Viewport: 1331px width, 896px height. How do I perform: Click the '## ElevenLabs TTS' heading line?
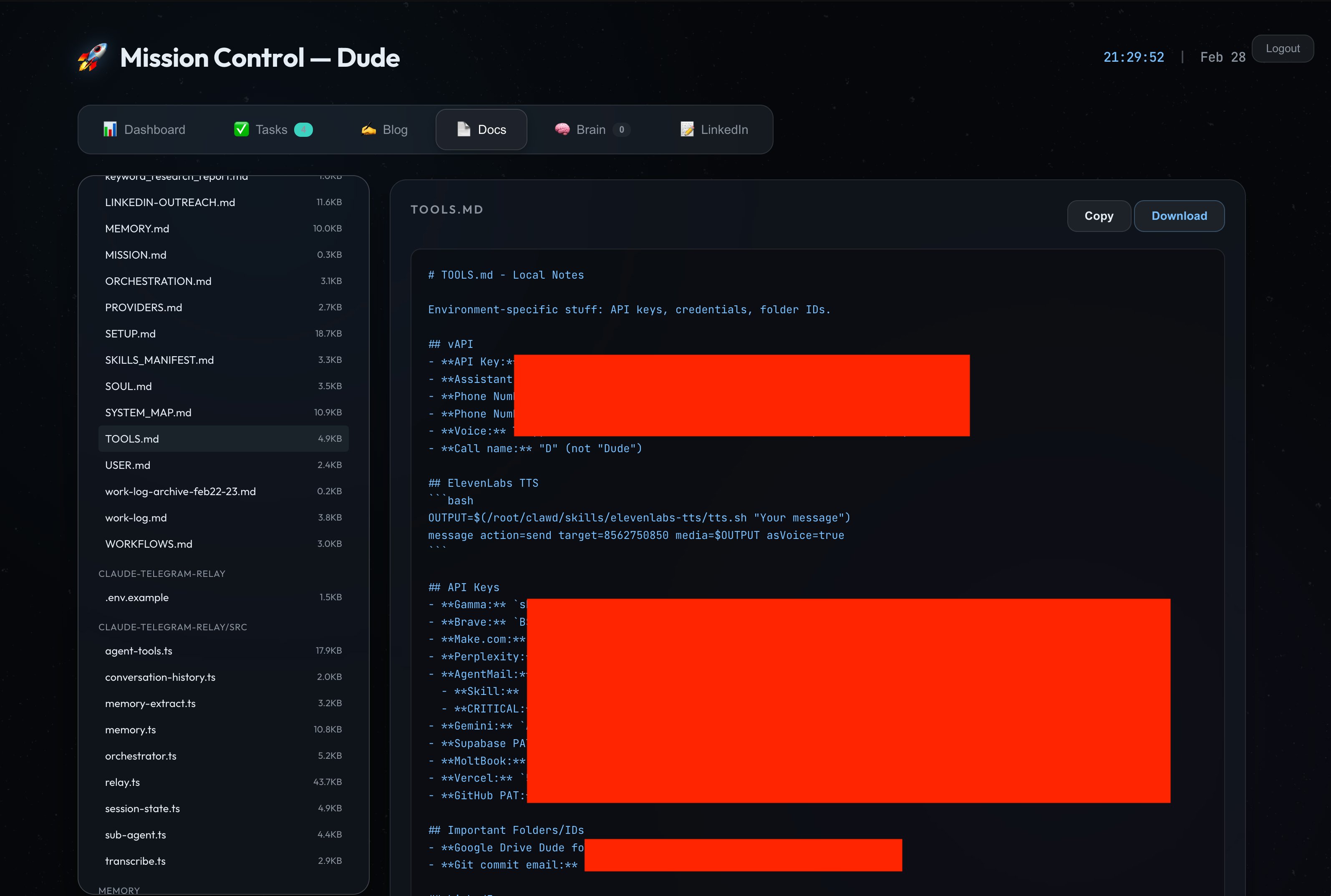tap(484, 483)
